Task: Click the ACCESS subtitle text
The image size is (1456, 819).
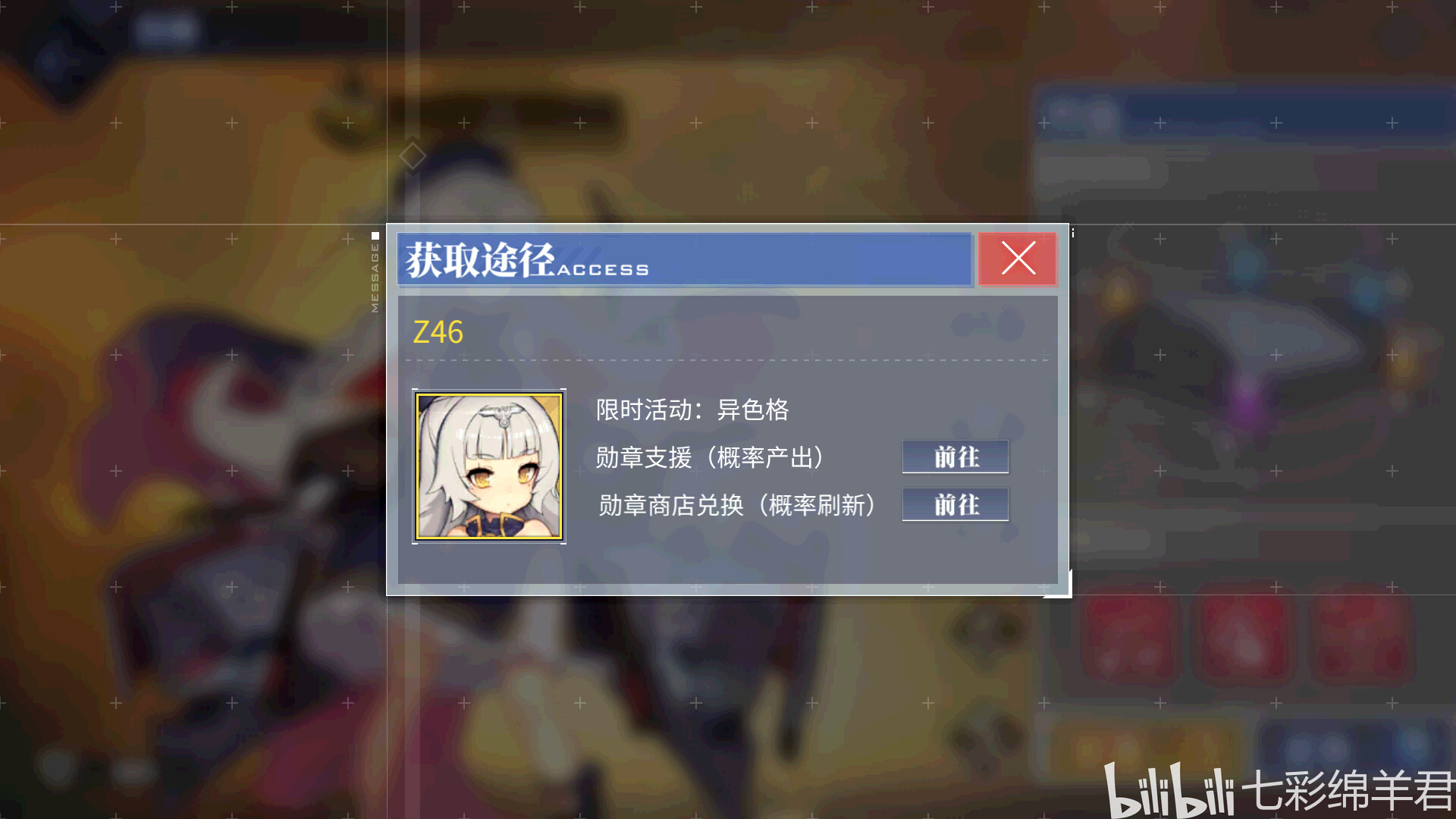Action: tap(604, 270)
